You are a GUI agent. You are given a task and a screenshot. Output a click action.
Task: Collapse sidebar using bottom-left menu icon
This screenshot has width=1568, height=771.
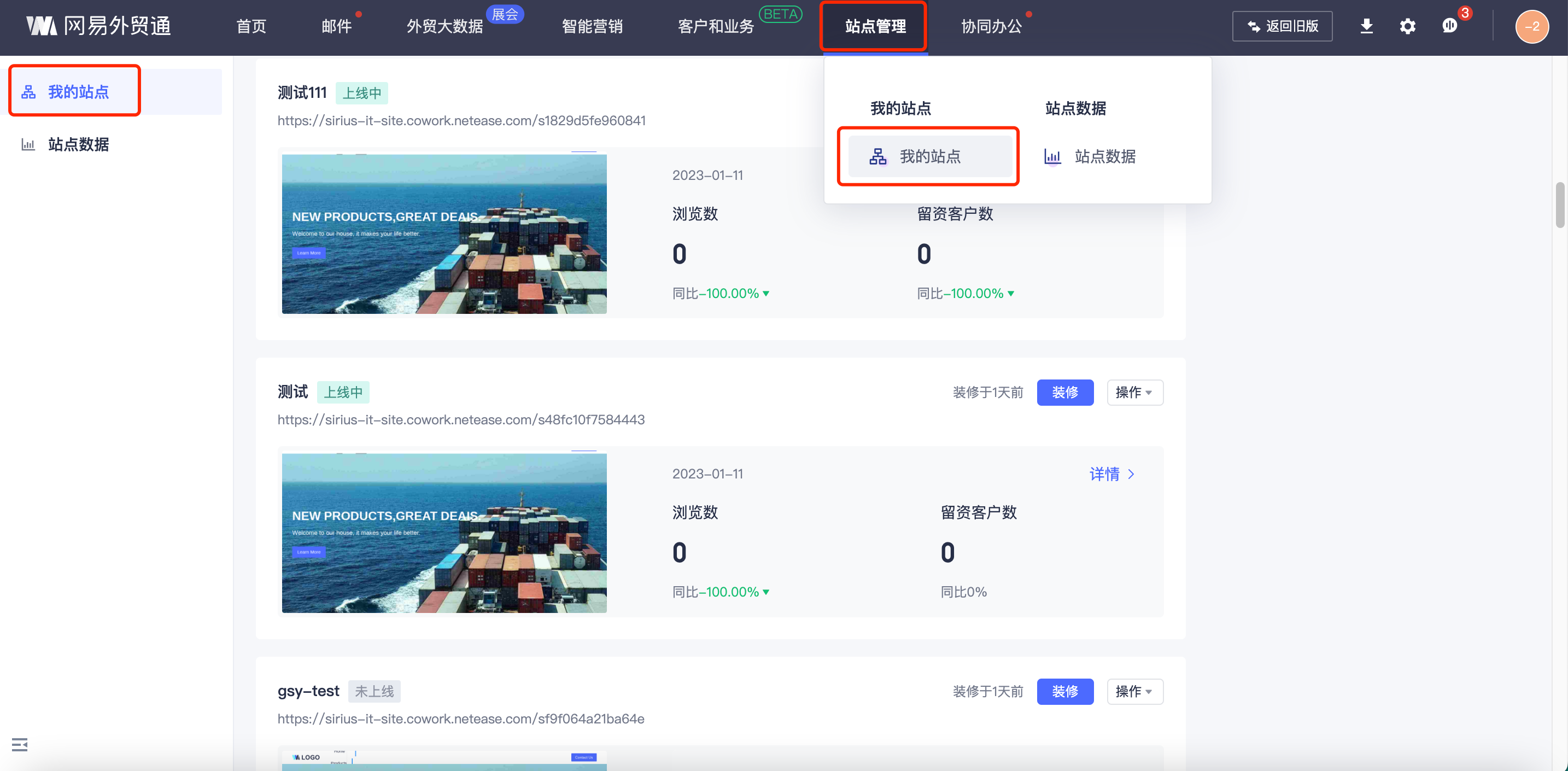click(x=20, y=744)
